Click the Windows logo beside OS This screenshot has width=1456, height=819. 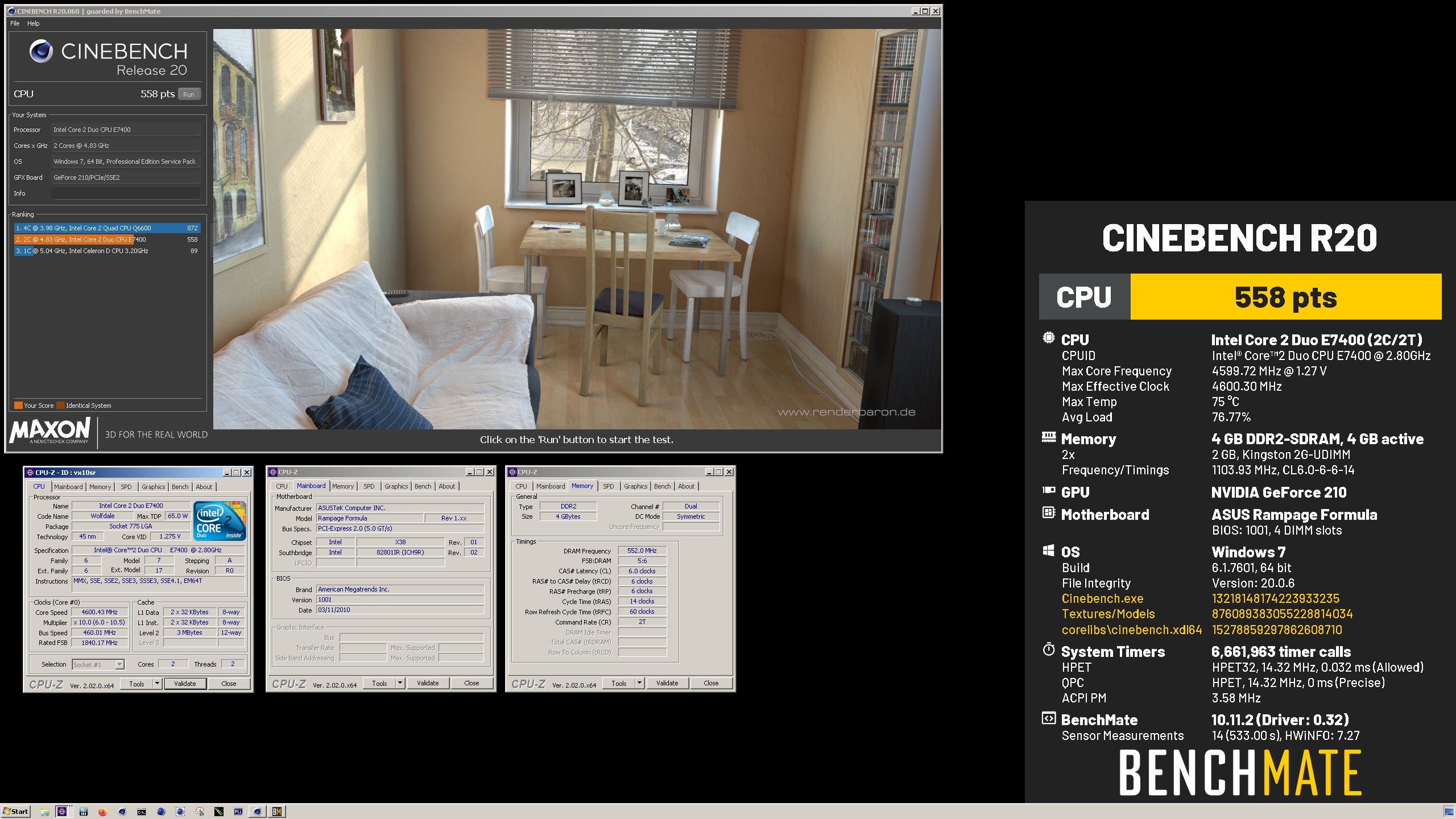coord(1049,550)
